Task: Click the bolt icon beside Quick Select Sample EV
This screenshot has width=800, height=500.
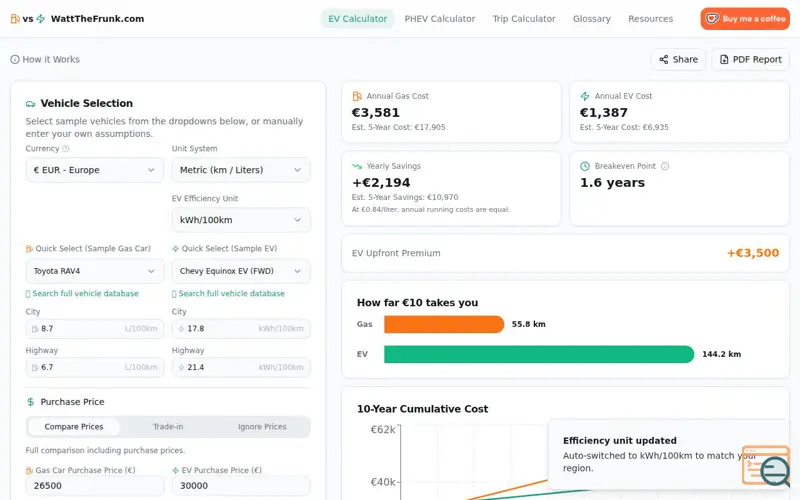Action: (176, 249)
